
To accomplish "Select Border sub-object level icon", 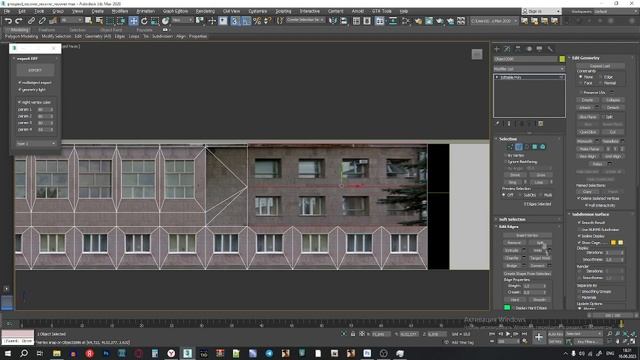I will [527, 147].
